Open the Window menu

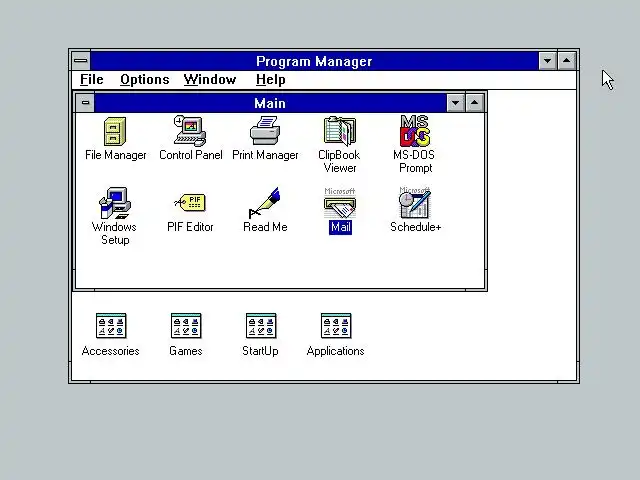point(210,80)
